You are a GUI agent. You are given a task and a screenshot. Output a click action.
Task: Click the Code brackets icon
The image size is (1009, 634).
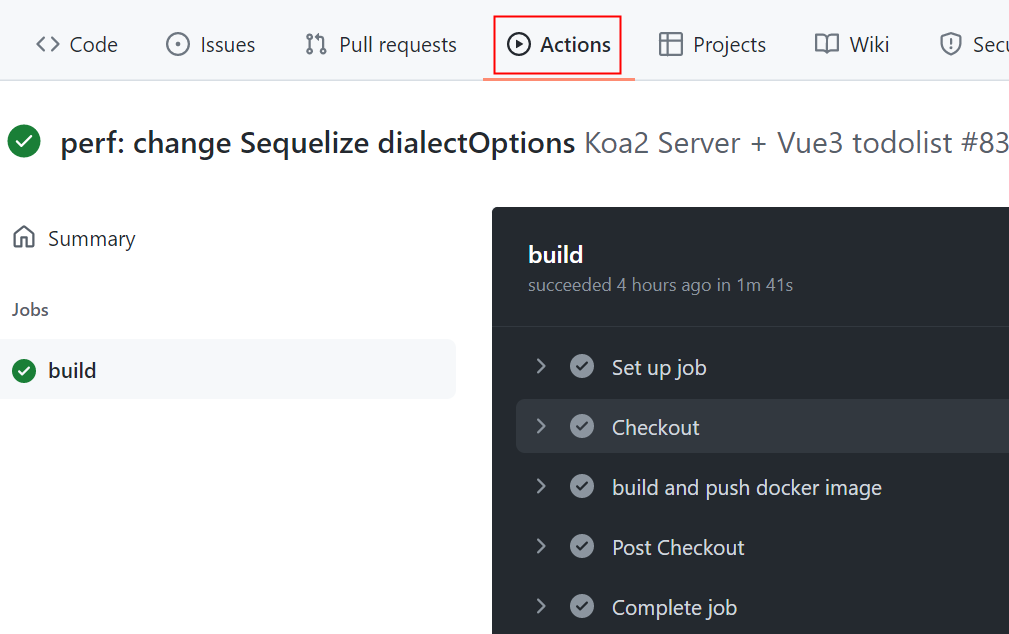pyautogui.click(x=47, y=45)
